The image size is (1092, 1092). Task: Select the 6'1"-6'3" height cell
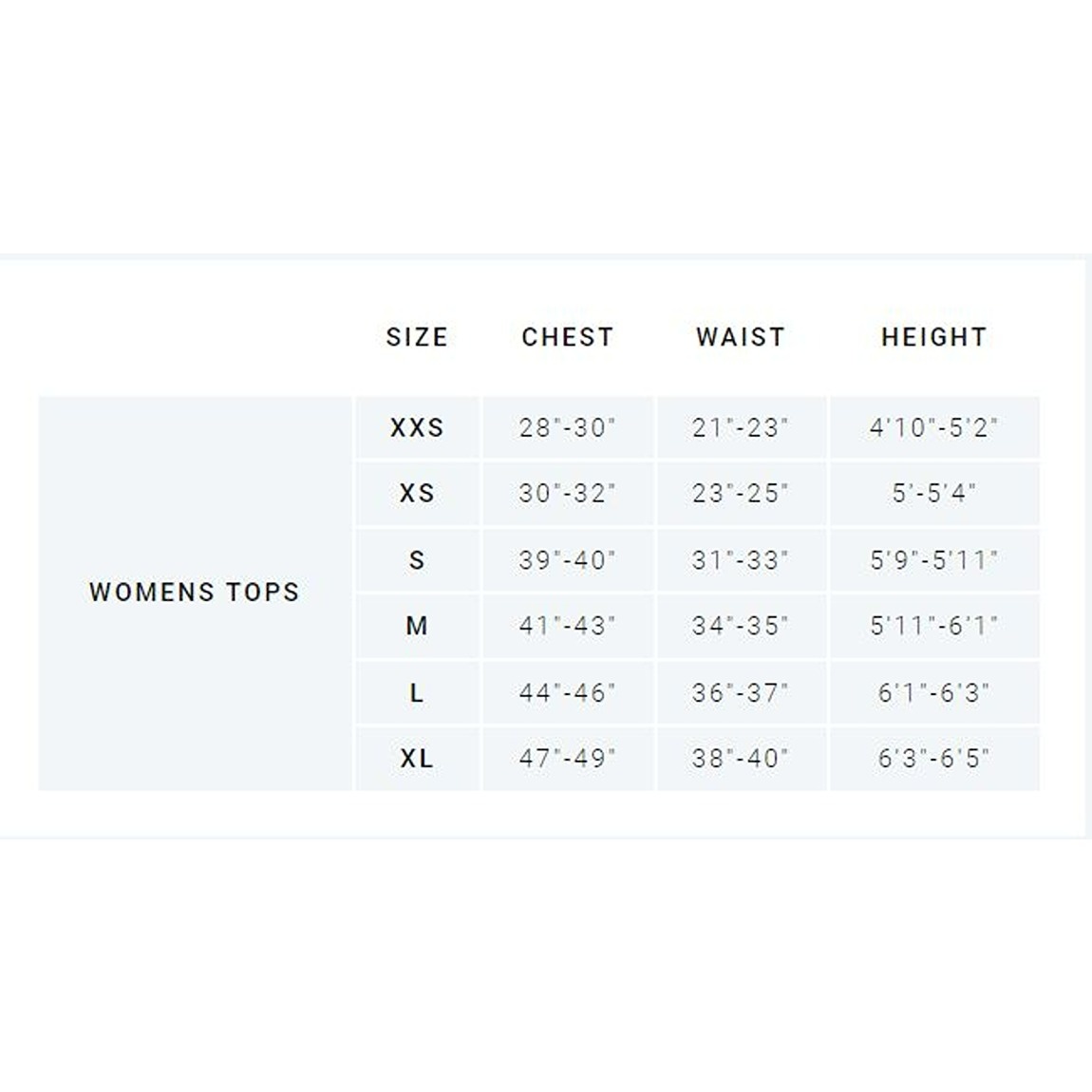(934, 693)
